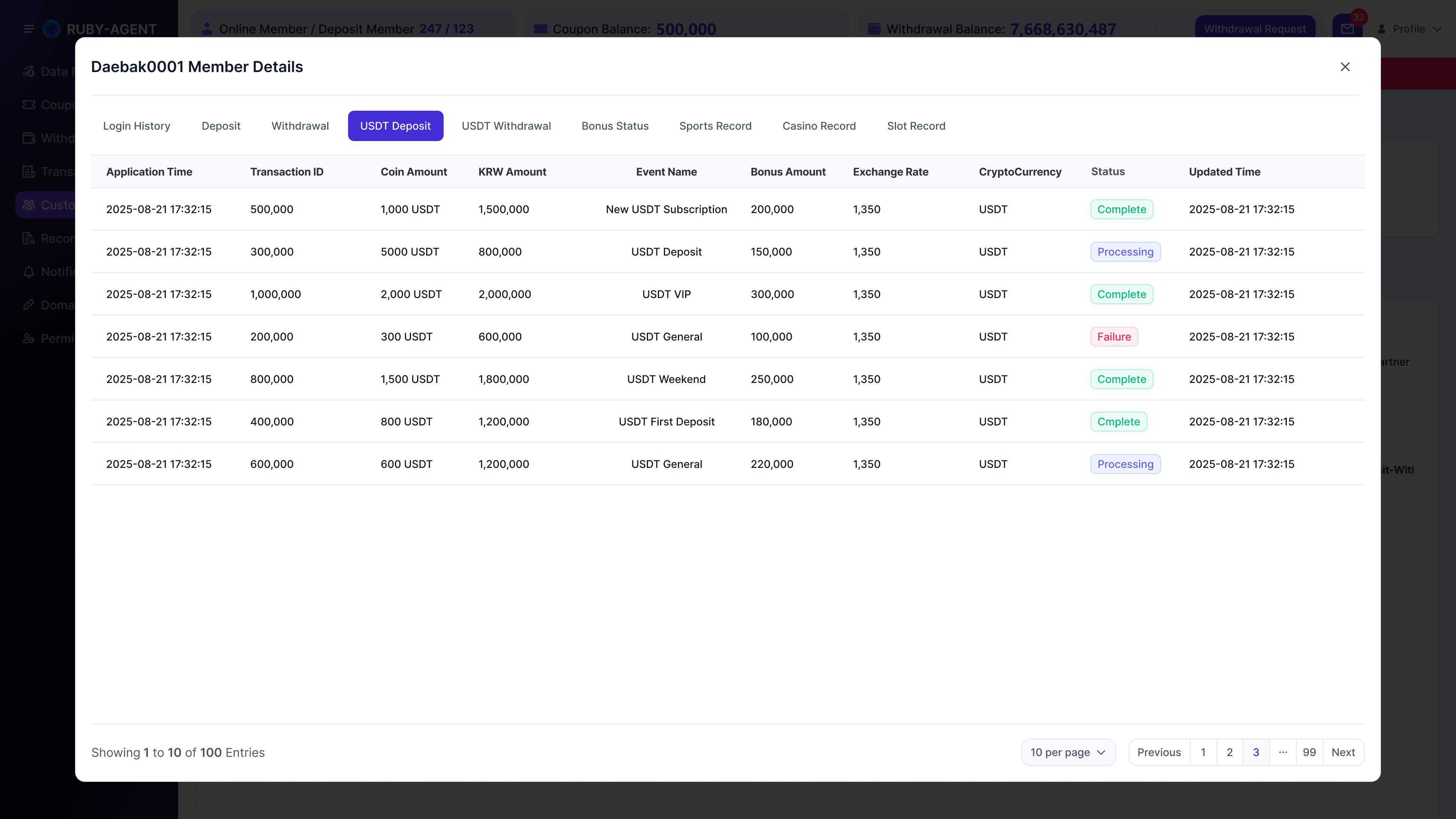Image resolution: width=1456 pixels, height=819 pixels.
Task: Click the Transaction ID column header
Action: click(x=287, y=172)
